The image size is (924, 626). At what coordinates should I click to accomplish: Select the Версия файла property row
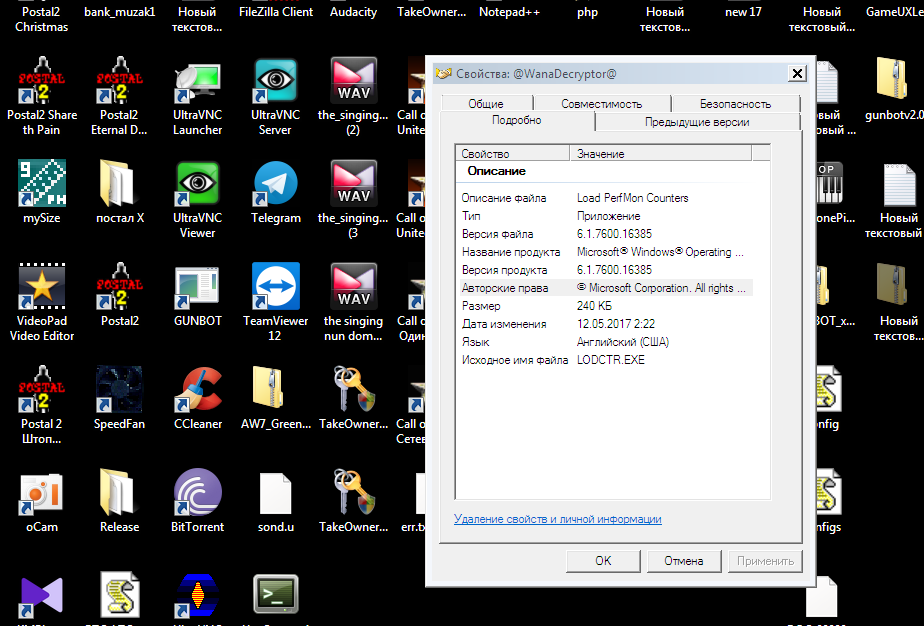click(x=605, y=234)
